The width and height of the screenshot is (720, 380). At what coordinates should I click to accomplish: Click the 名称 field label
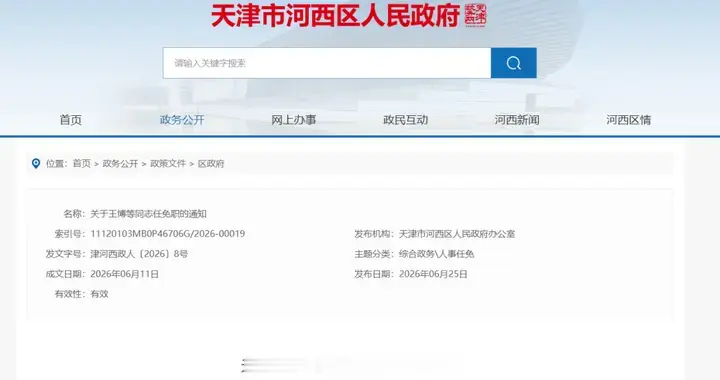(x=74, y=214)
